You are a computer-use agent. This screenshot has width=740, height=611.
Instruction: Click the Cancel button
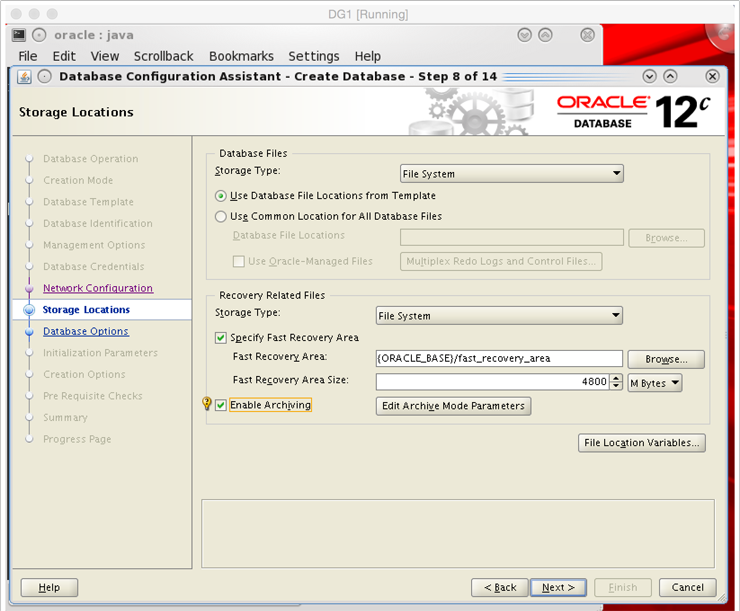(688, 587)
